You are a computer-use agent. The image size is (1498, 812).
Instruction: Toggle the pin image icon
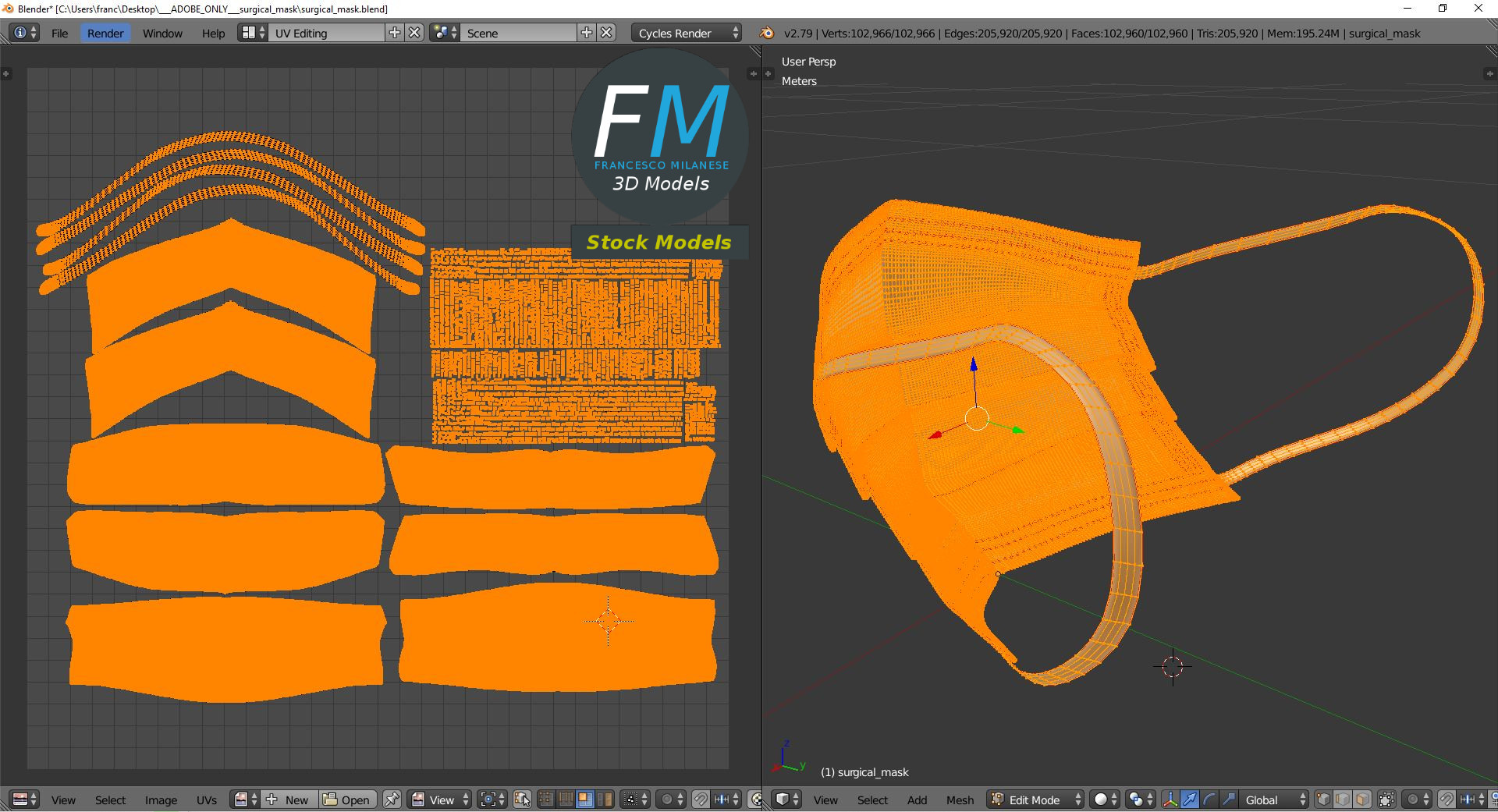click(392, 800)
